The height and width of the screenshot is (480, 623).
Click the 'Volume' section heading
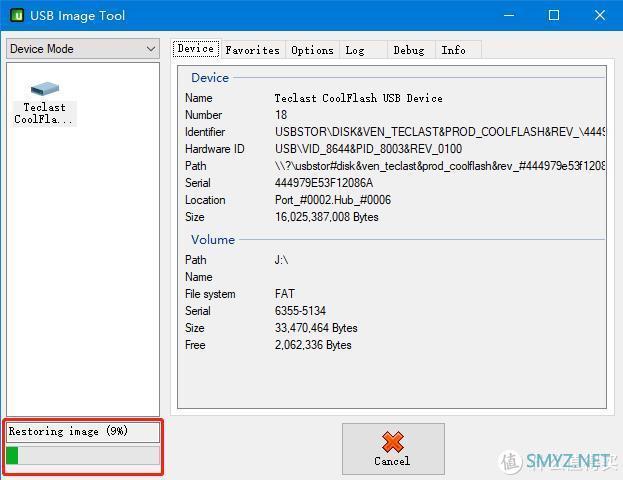213,240
